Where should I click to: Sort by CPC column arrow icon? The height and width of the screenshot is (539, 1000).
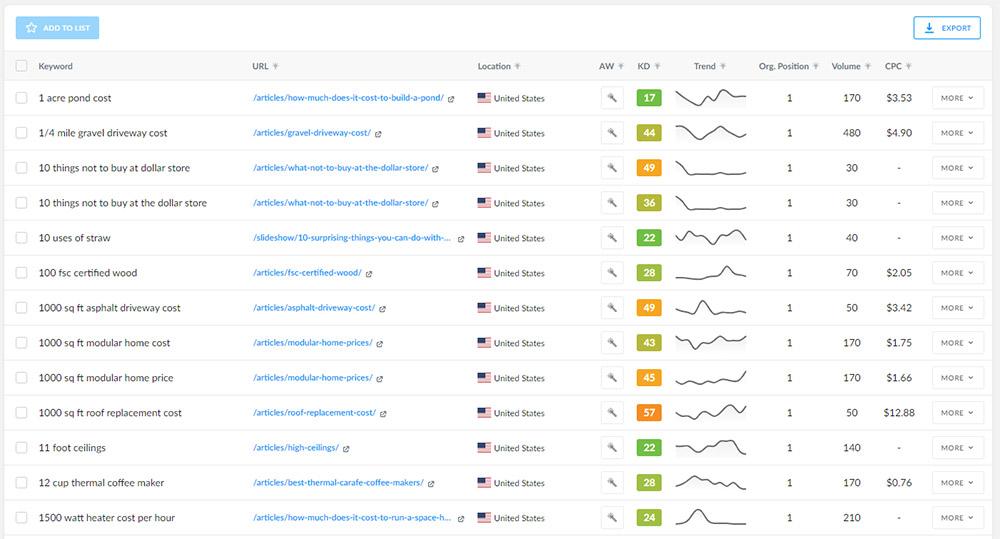point(909,66)
